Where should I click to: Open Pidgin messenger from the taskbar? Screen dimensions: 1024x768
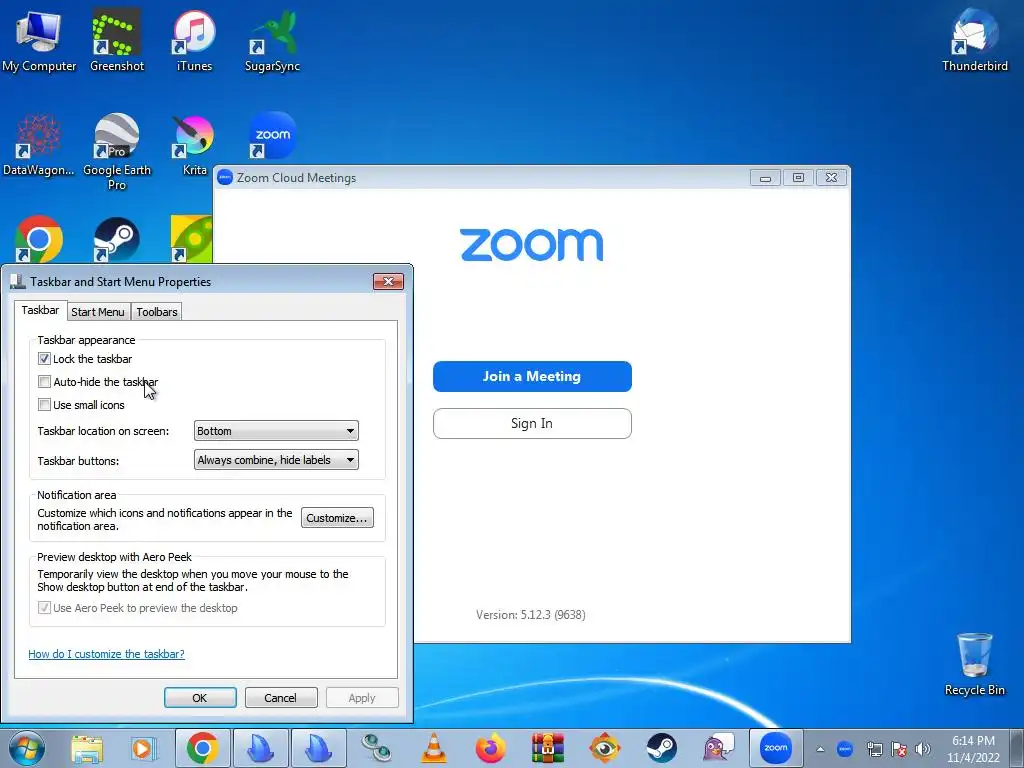(x=718, y=748)
